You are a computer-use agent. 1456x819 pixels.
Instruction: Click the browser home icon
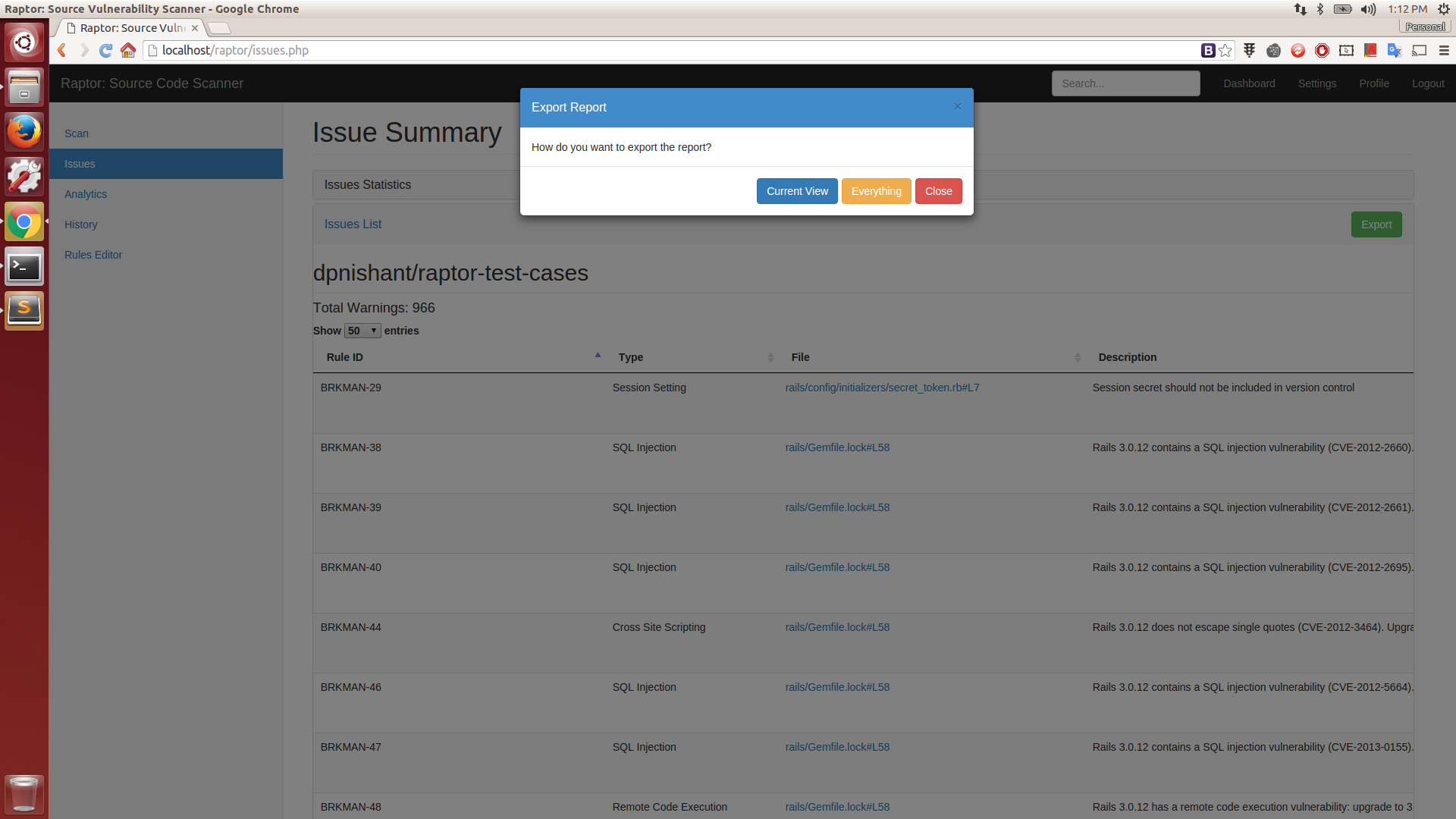[128, 50]
